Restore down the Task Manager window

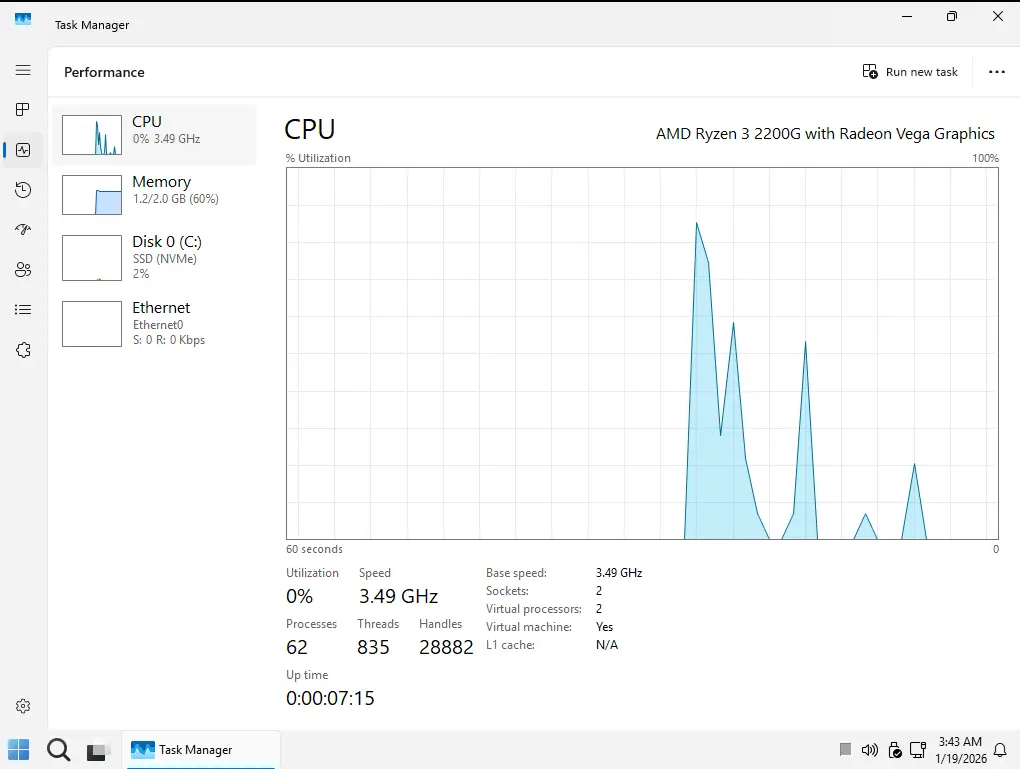point(952,16)
